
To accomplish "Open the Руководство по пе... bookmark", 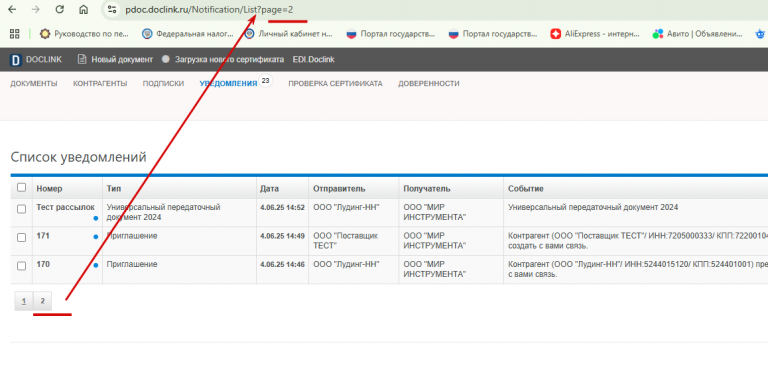I will (85, 34).
